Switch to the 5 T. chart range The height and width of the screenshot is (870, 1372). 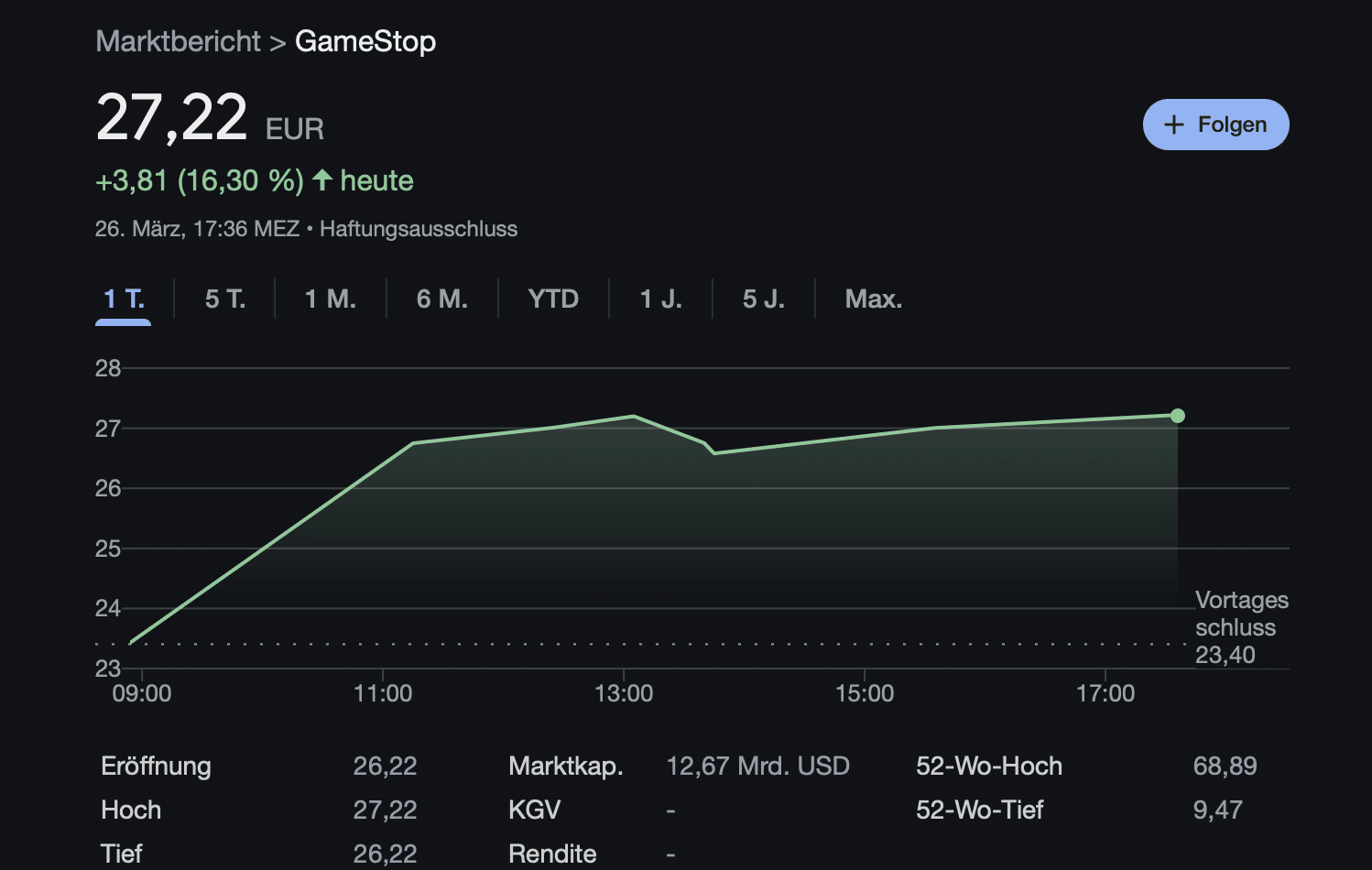225,299
